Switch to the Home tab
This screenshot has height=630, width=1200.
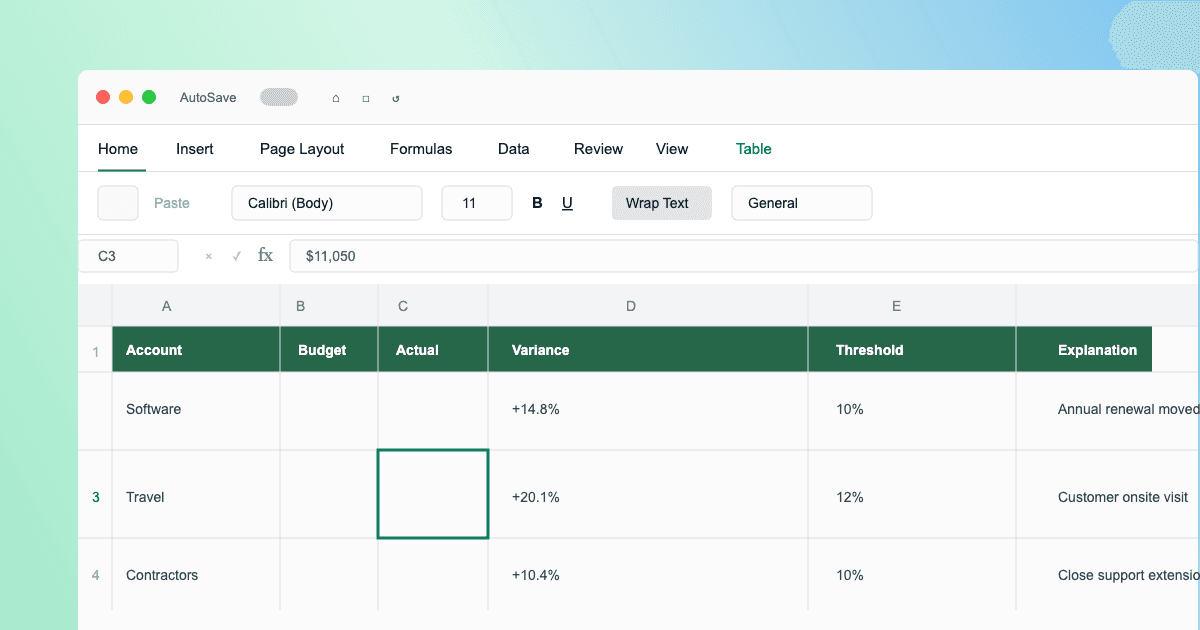point(118,149)
